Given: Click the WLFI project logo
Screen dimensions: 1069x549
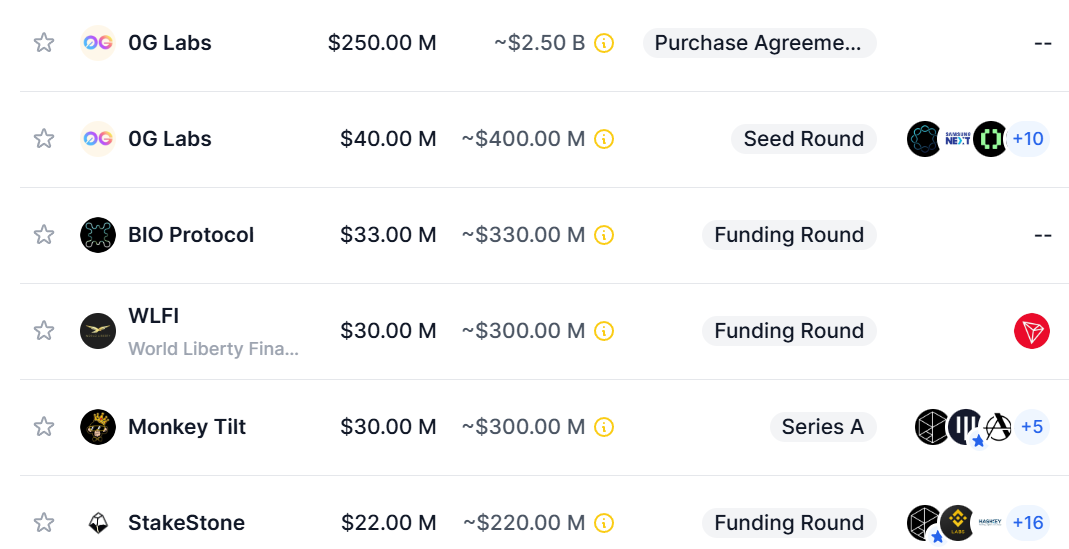Looking at the screenshot, I should tap(98, 331).
